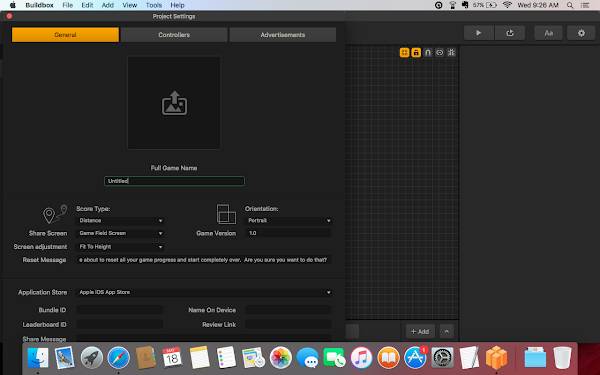Open Messages from the dock
The width and height of the screenshot is (600, 375).
coord(307,358)
